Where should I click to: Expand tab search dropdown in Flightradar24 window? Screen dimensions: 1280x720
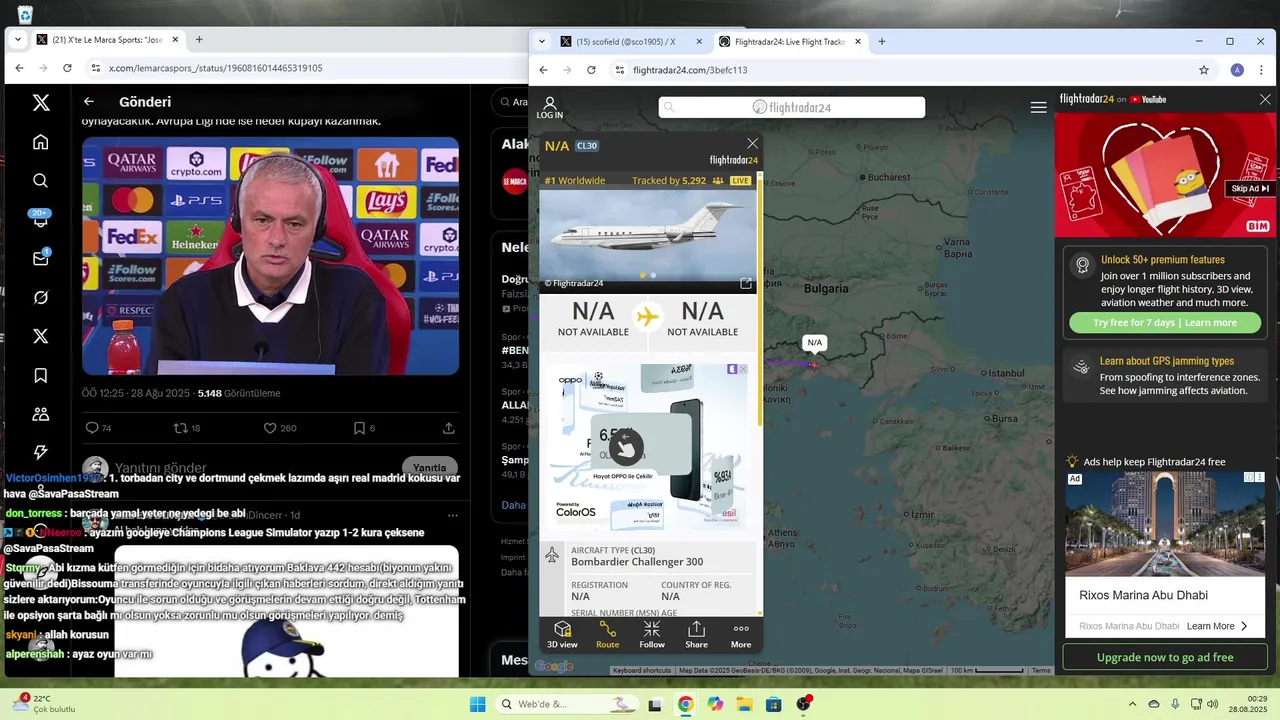tap(541, 42)
